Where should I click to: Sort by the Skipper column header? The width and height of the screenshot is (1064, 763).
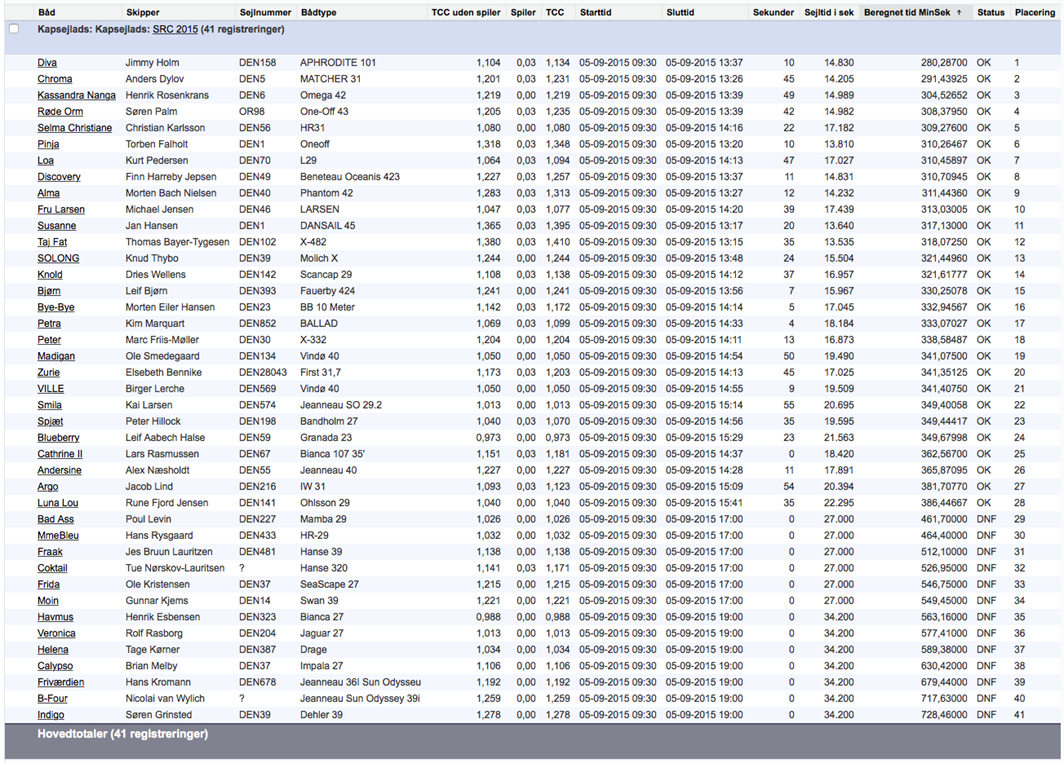tap(142, 12)
